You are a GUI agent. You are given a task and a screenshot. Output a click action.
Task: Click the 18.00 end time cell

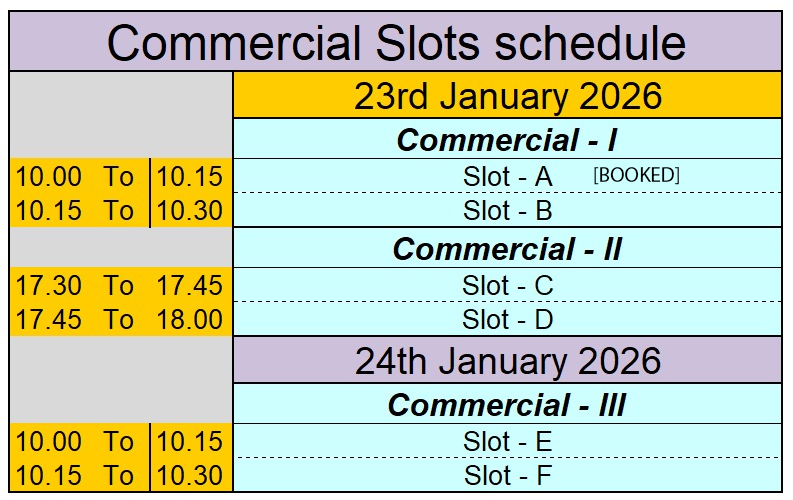coord(189,319)
